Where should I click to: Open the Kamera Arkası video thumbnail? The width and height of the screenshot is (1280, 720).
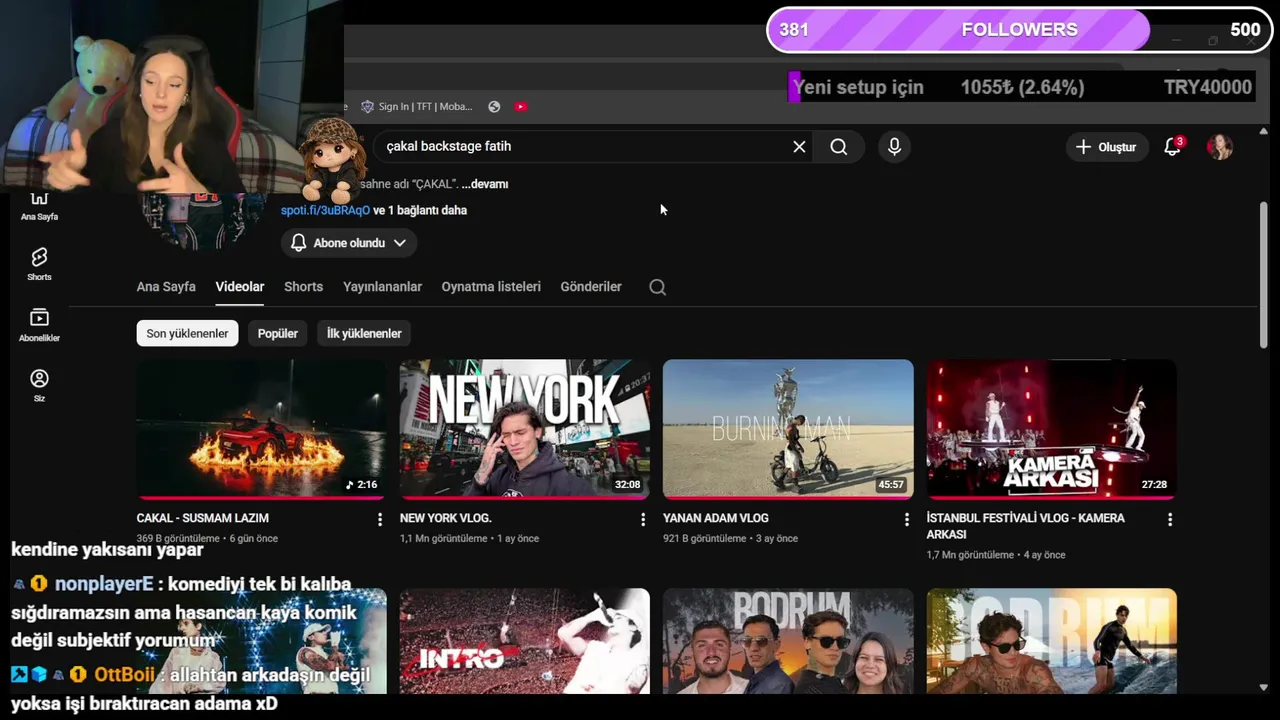[1051, 429]
